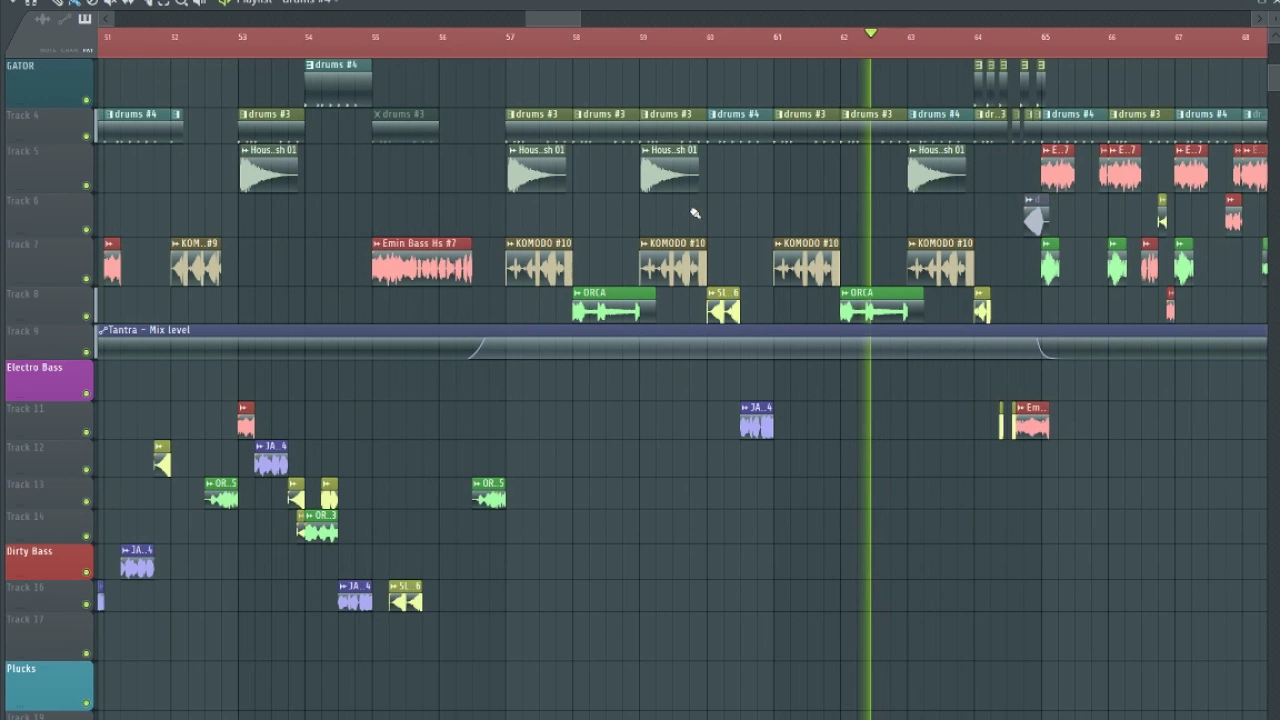Grab the horizontal scrollbar thumb
1280x720 pixels.
(553, 19)
